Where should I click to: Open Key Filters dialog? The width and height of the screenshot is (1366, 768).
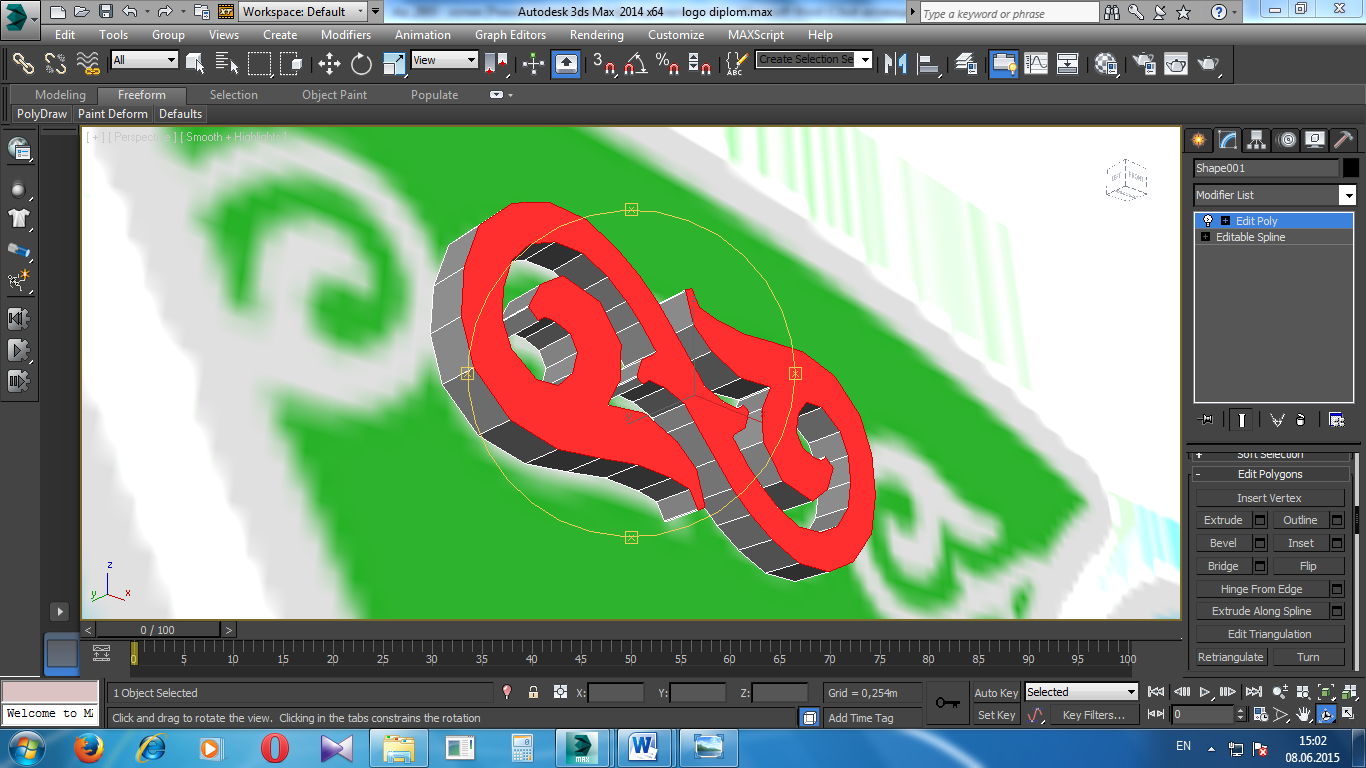coord(1094,715)
